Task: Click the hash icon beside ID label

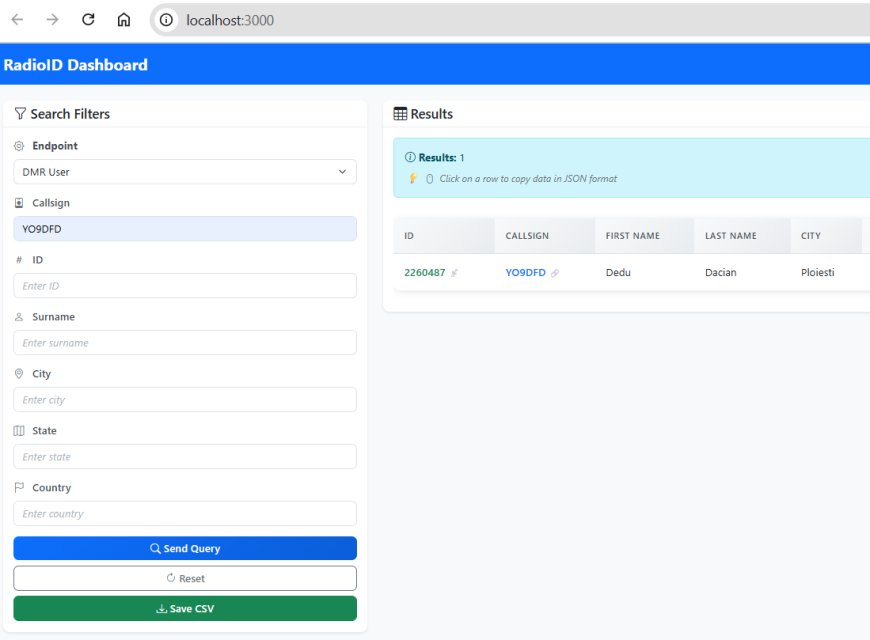Action: coord(19,260)
